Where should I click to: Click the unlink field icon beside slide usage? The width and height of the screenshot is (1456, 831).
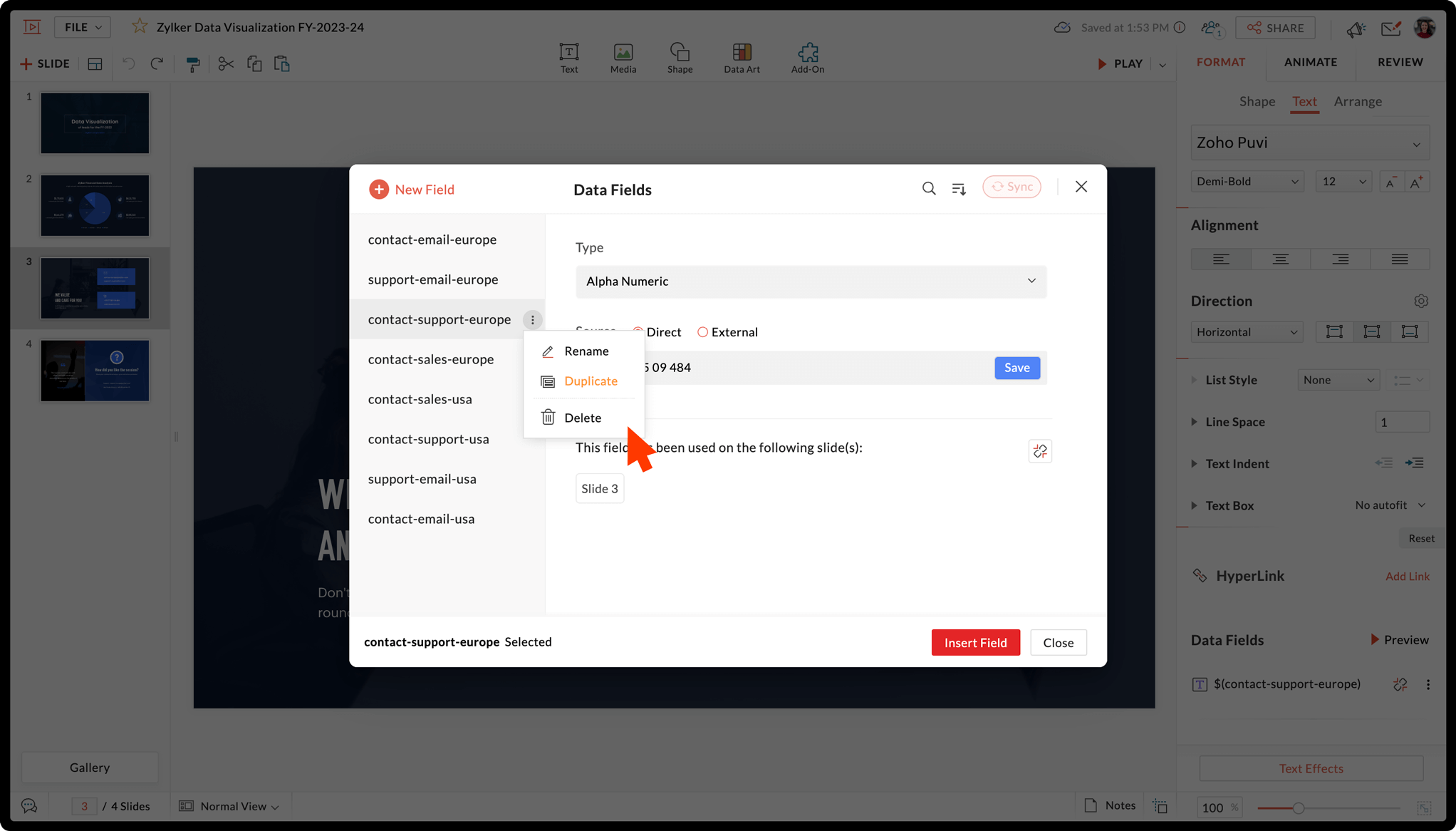[1040, 451]
